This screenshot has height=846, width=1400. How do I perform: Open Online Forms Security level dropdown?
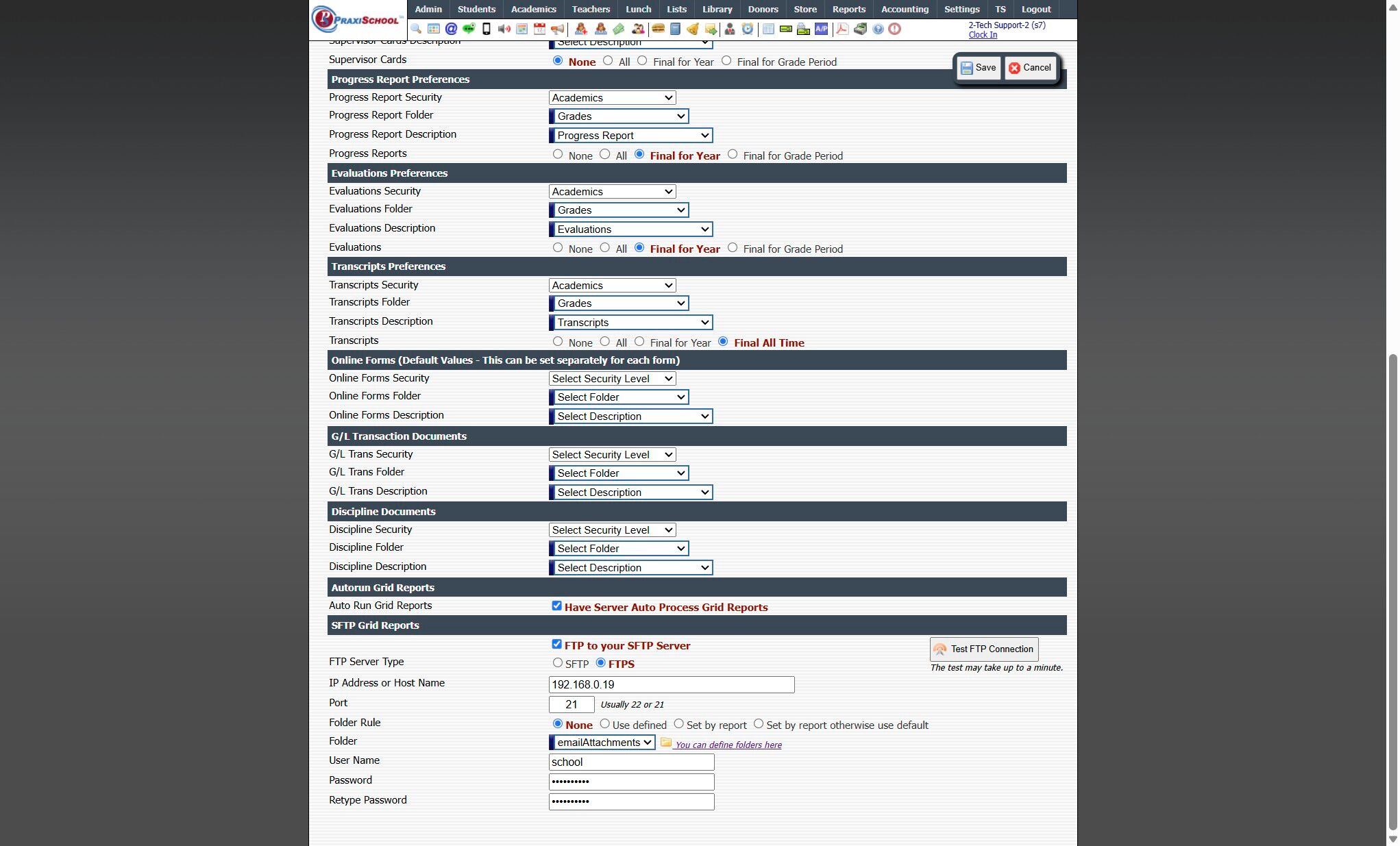click(612, 379)
